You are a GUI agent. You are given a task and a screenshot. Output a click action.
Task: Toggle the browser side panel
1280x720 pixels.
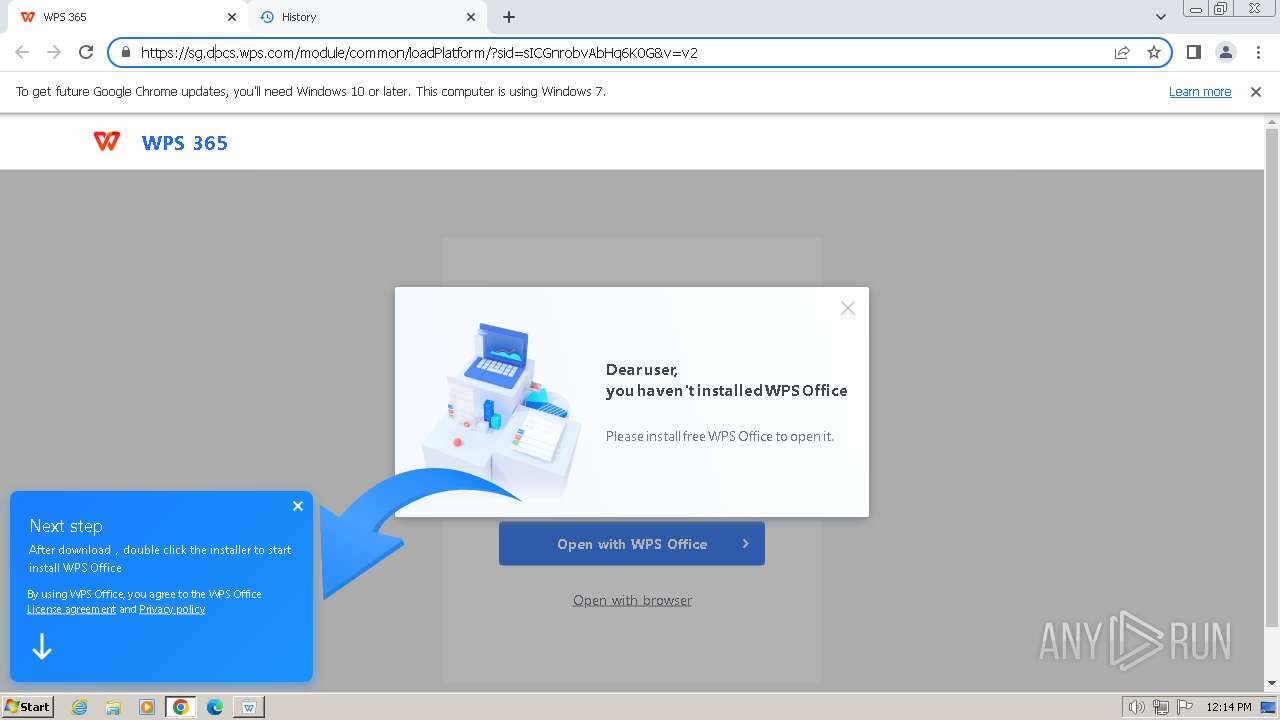tap(1193, 52)
